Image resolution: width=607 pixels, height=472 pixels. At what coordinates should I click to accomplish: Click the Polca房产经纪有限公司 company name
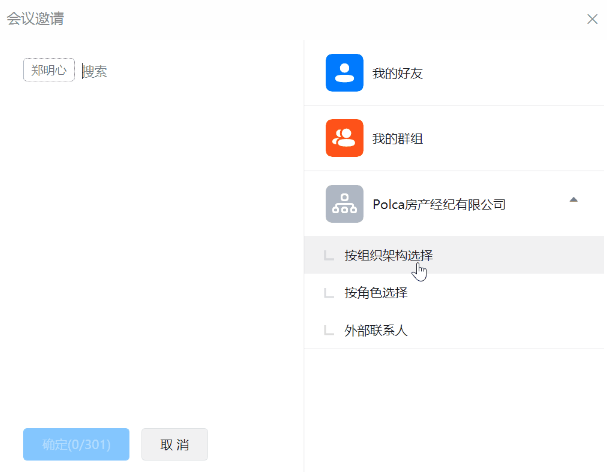[x=439, y=204]
